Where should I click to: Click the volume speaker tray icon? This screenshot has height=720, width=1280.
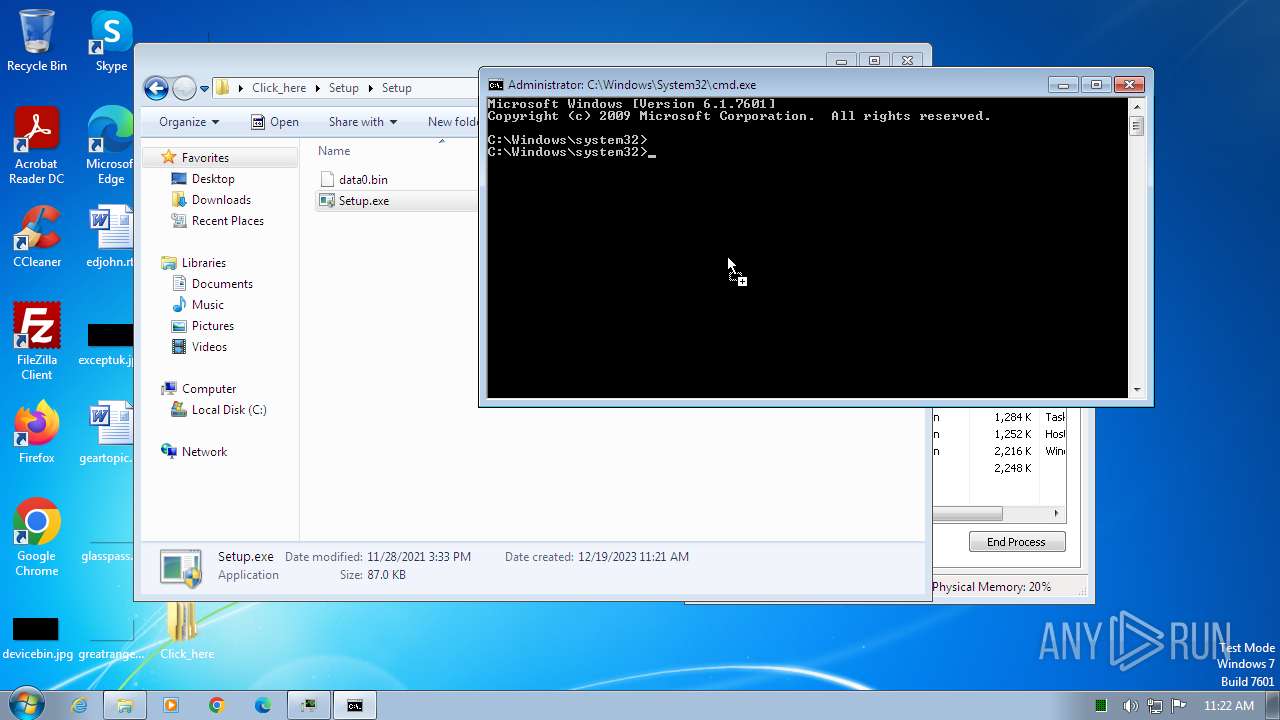(x=1129, y=706)
